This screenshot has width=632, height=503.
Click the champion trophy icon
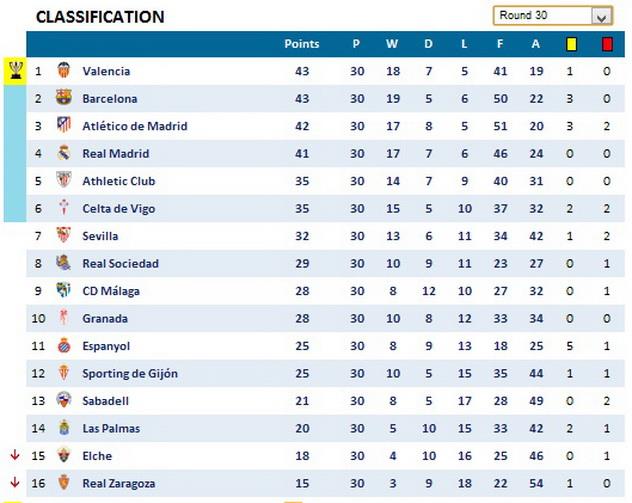(x=15, y=70)
